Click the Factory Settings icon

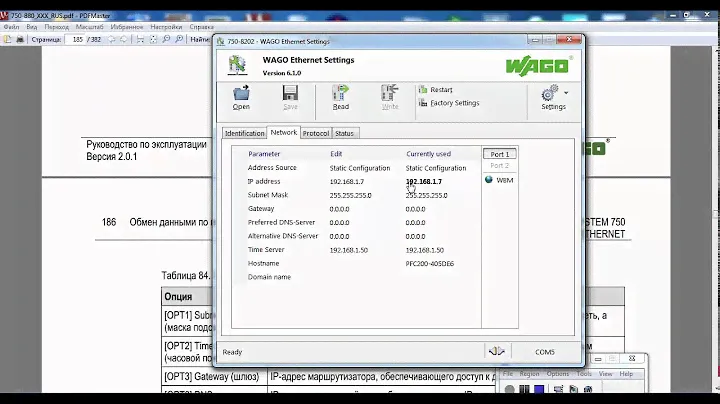tap(423, 103)
